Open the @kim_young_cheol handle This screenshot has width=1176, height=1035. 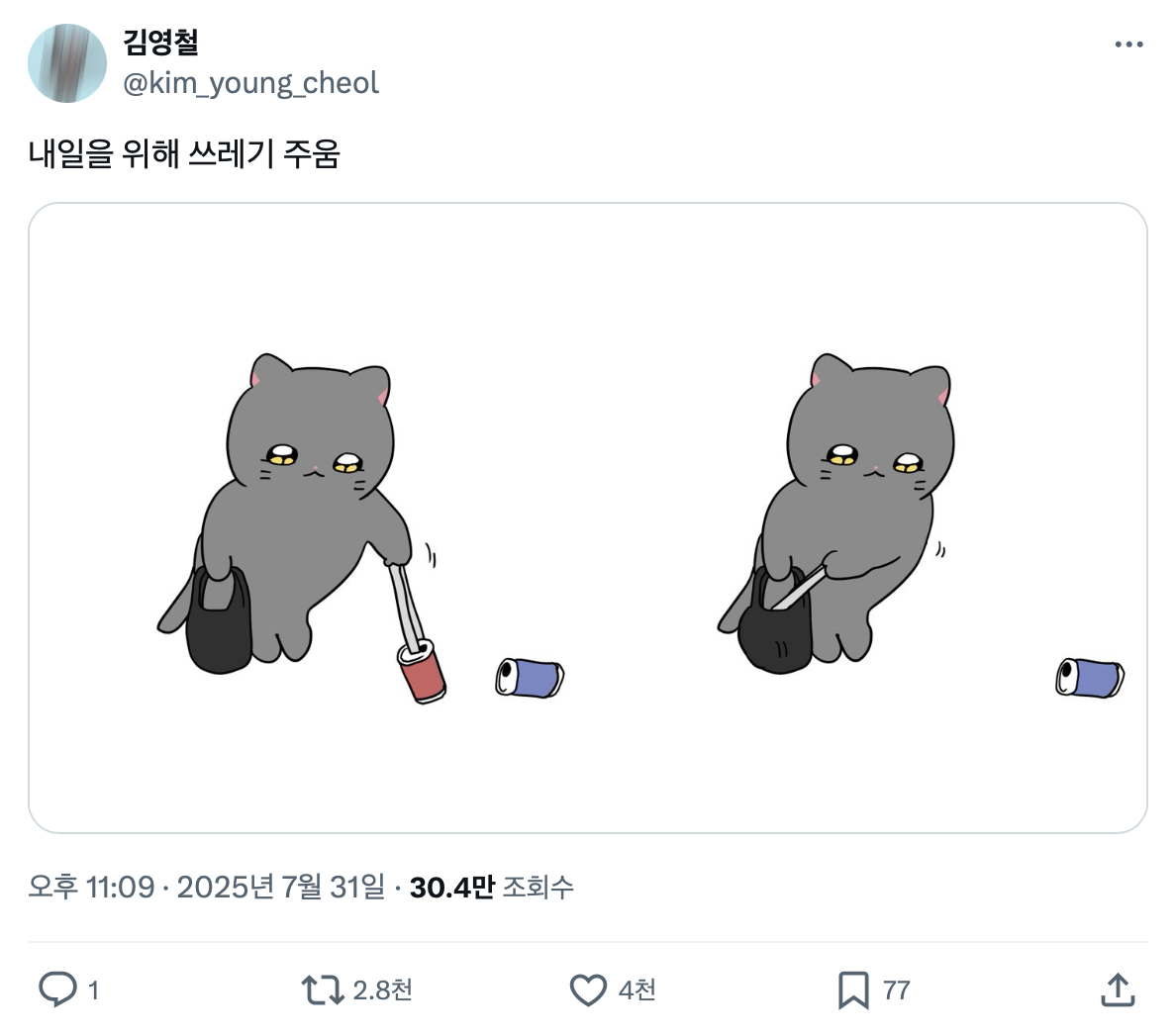(248, 83)
